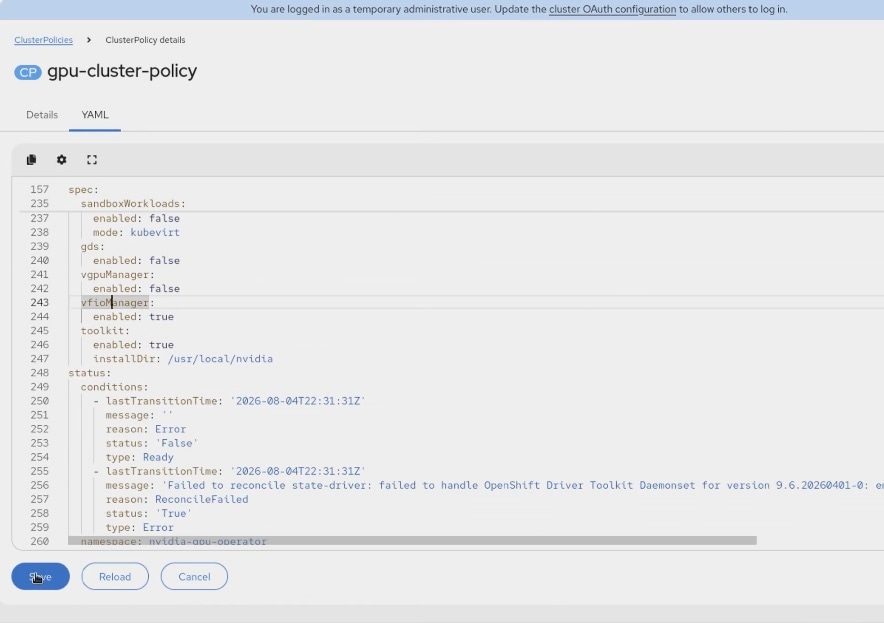Cancel editing the YAML
The width and height of the screenshot is (884, 623).
click(x=195, y=576)
